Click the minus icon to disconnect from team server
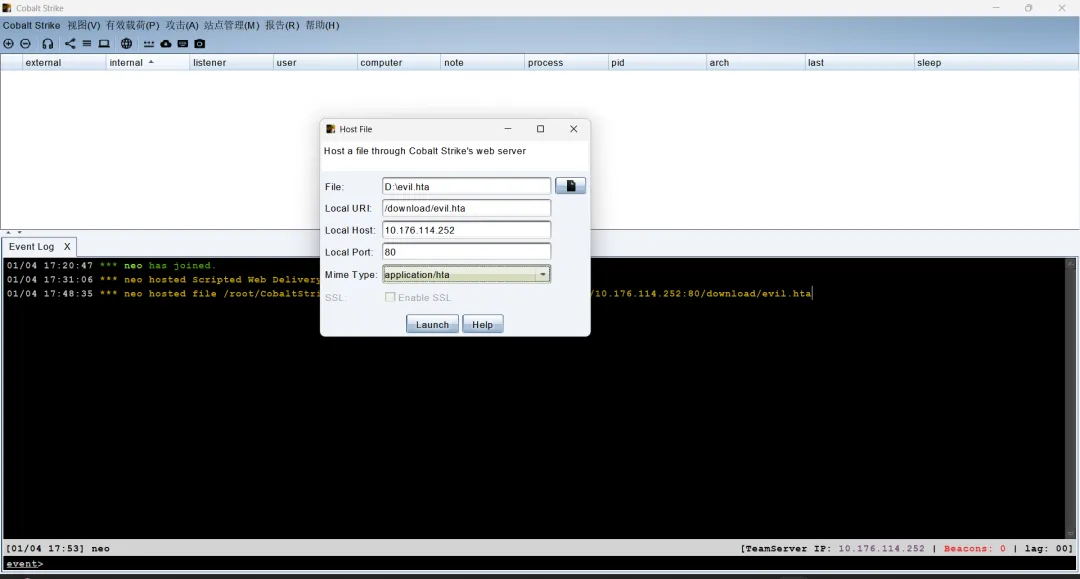The height and width of the screenshot is (579, 1080). 25,43
